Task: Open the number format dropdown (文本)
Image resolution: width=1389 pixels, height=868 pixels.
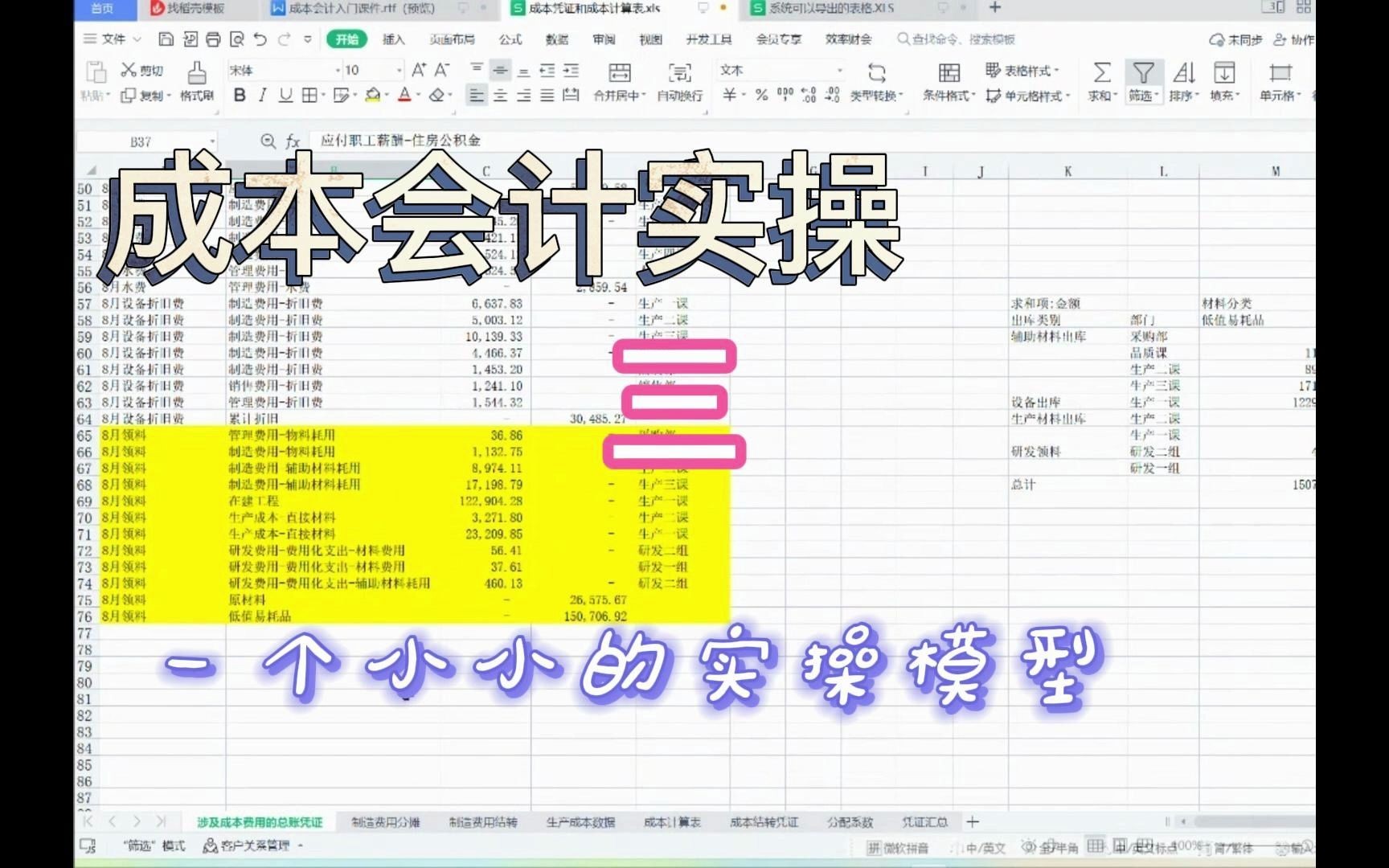Action: (x=840, y=71)
